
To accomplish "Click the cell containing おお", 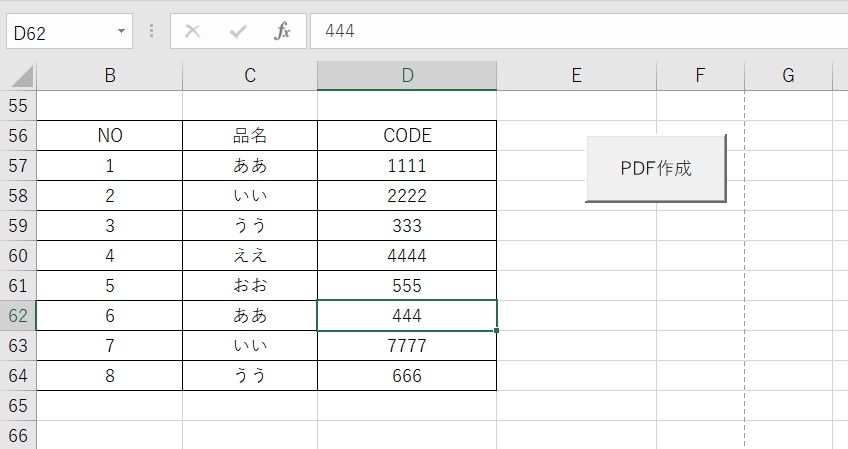I will pyautogui.click(x=250, y=286).
